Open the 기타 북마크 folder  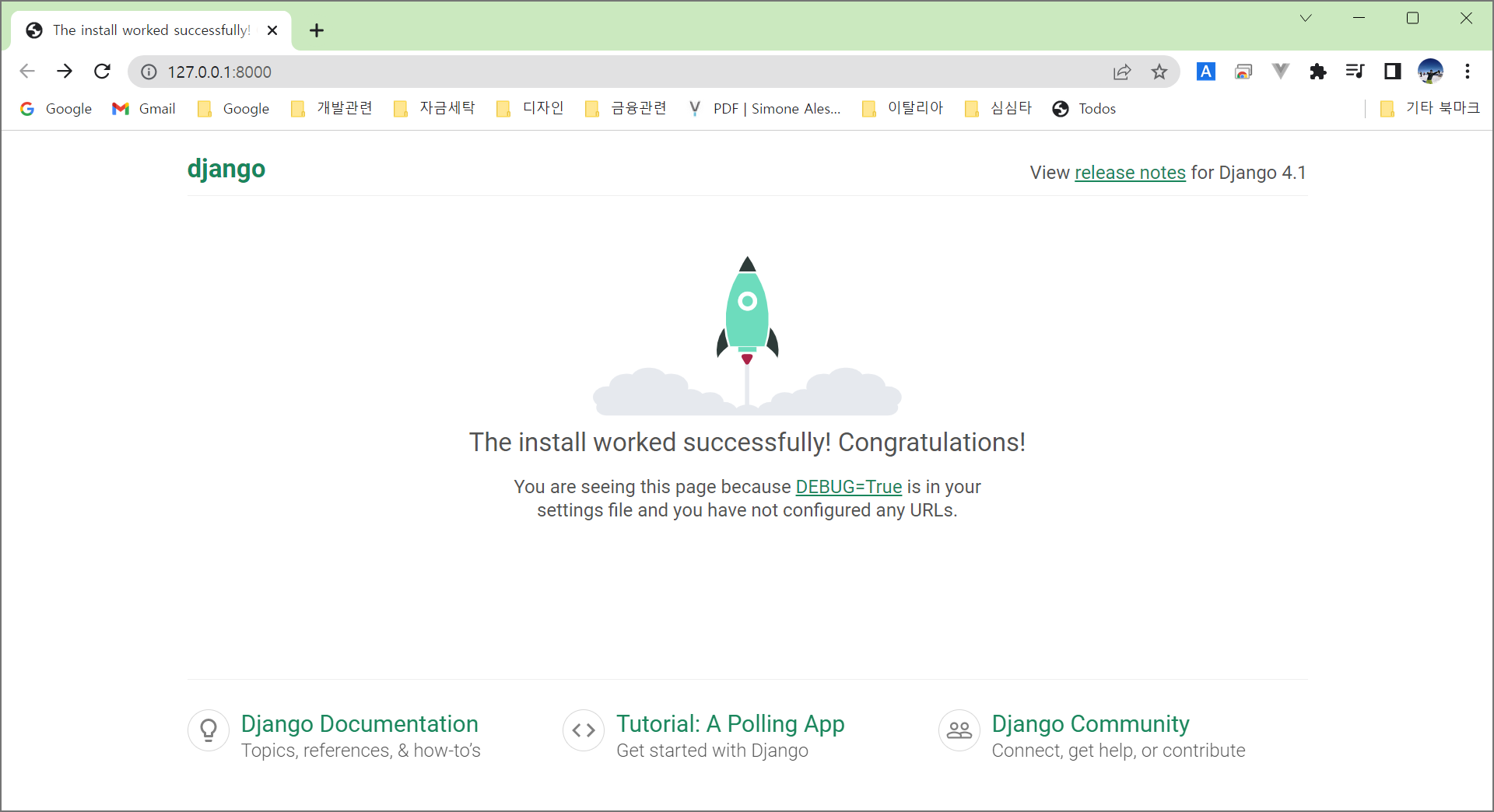[x=1429, y=109]
